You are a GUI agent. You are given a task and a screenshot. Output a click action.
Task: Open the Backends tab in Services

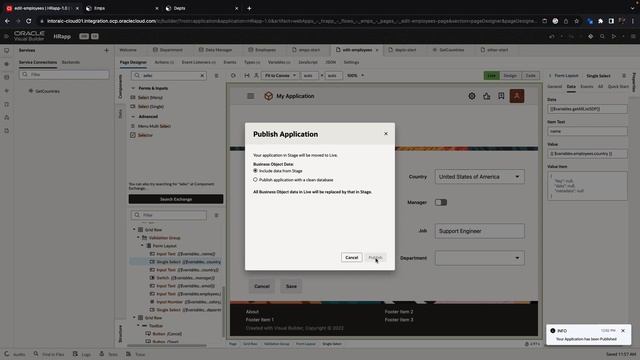[71, 62]
